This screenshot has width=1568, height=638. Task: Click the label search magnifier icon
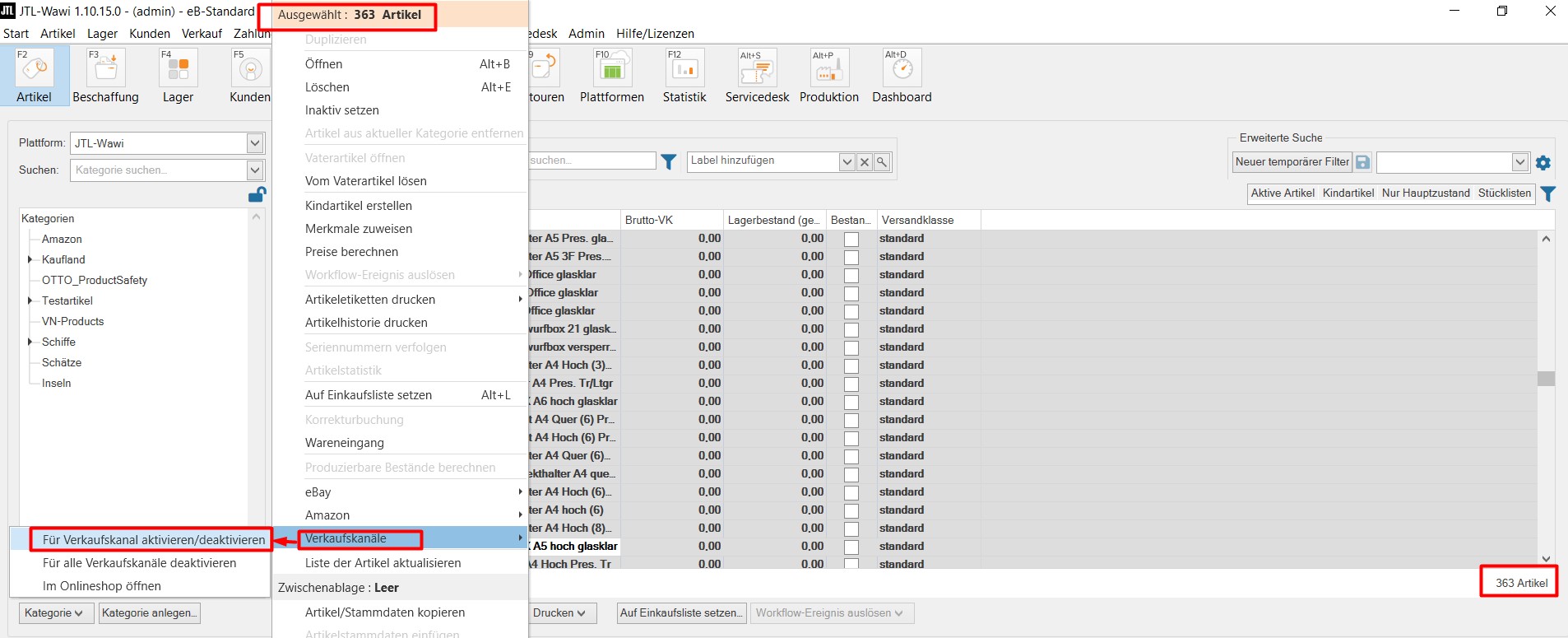coord(882,162)
